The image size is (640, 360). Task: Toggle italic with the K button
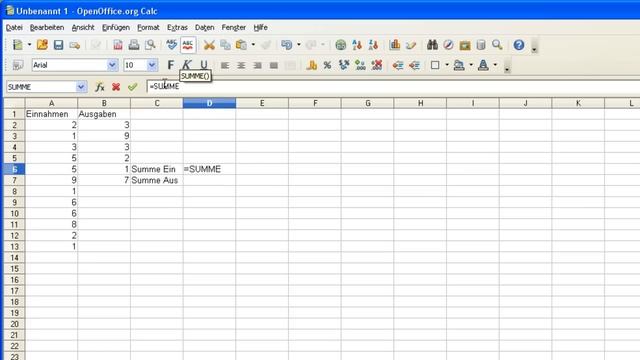pyautogui.click(x=187, y=65)
